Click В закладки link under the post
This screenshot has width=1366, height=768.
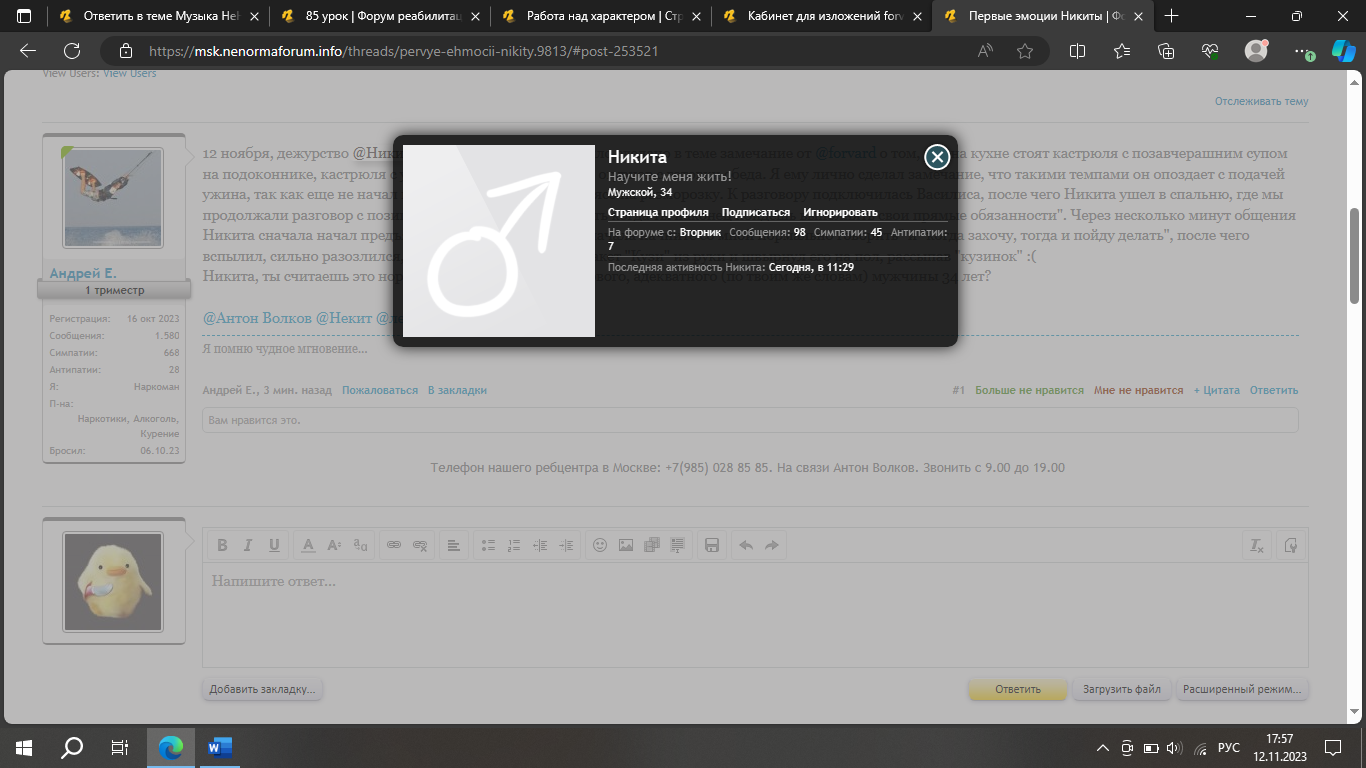[457, 390]
